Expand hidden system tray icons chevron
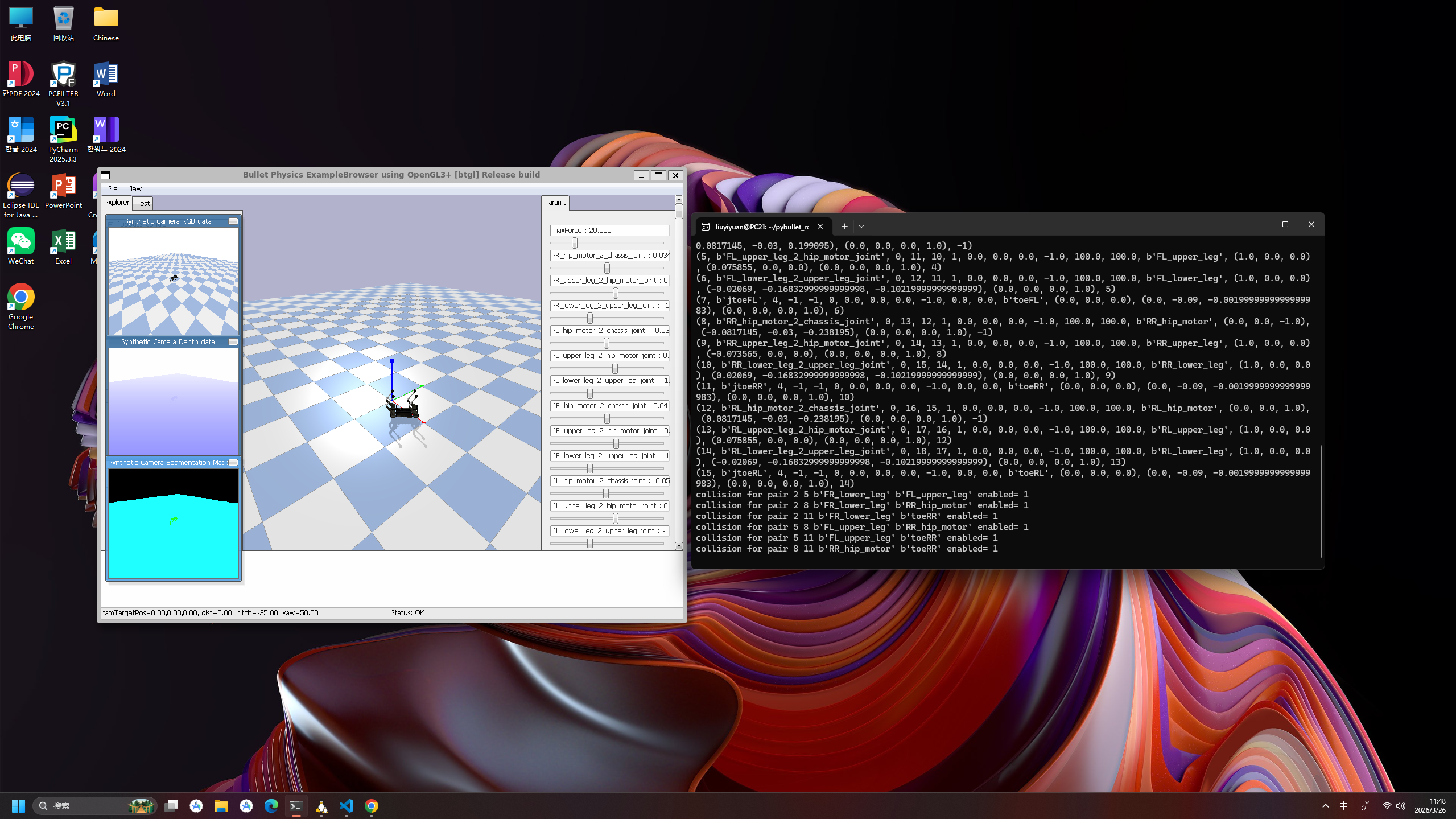1456x819 pixels. [1325, 806]
